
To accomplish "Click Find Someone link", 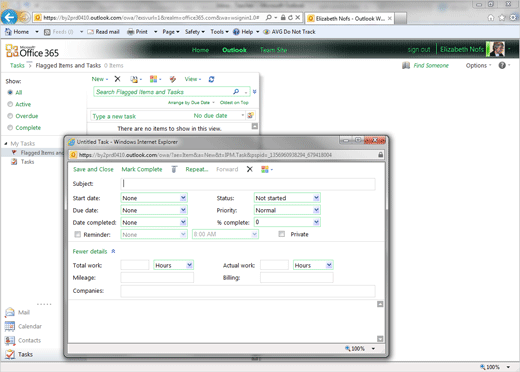I will 431,65.
